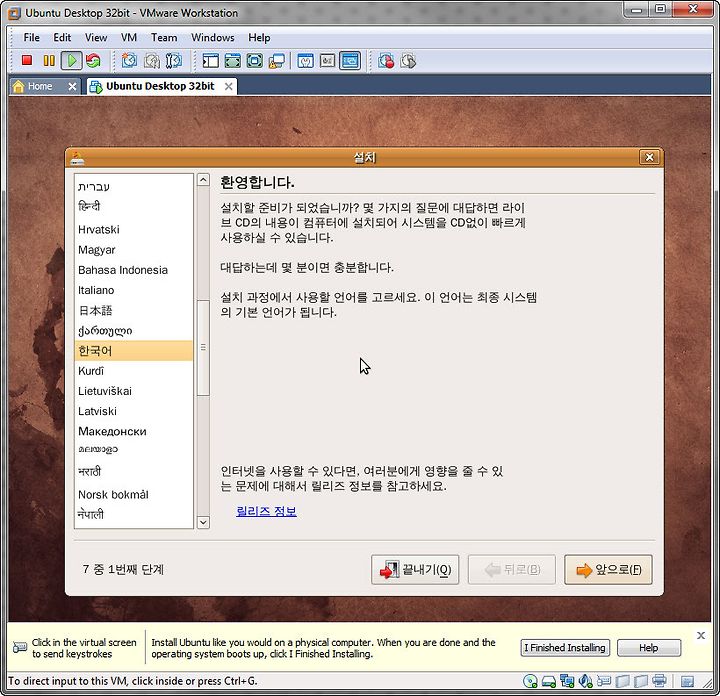Click the language list scroll up arrow
Viewport: 720px width, 696px height.
(x=203, y=180)
